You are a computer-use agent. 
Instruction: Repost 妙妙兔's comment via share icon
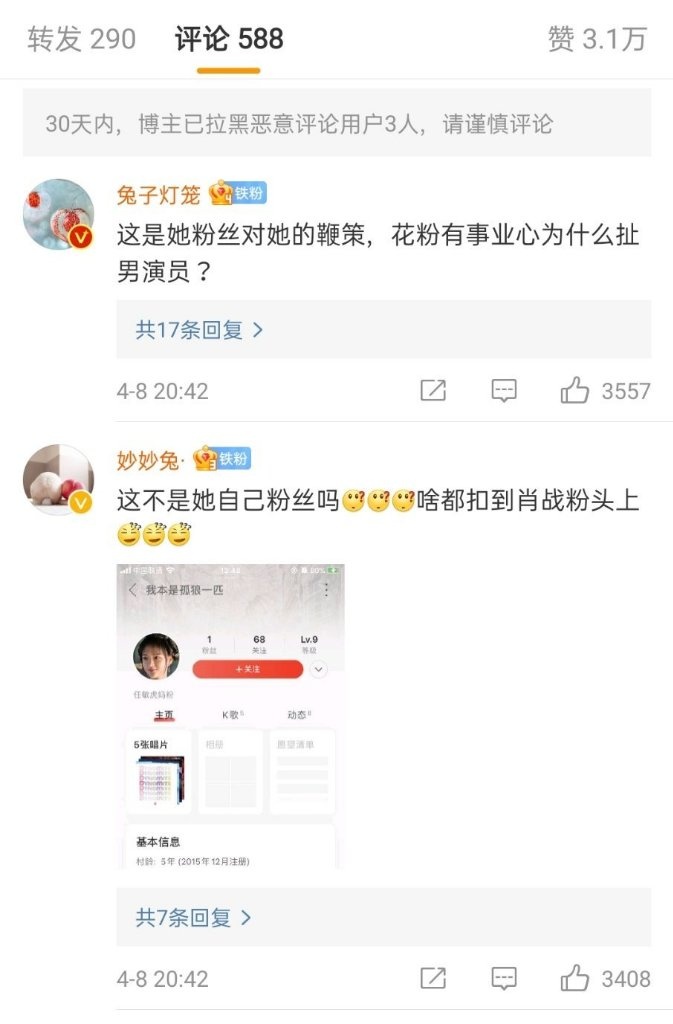[x=433, y=978]
